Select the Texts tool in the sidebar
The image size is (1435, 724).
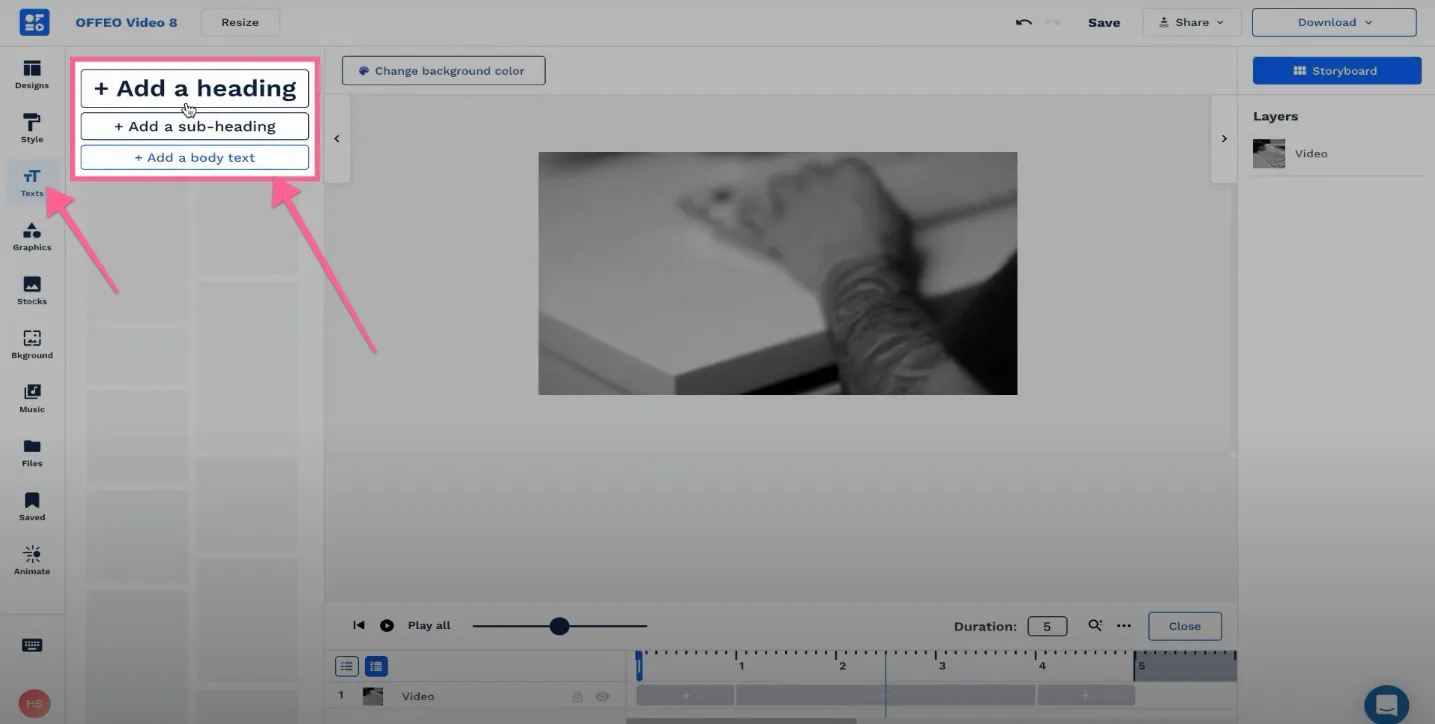32,182
